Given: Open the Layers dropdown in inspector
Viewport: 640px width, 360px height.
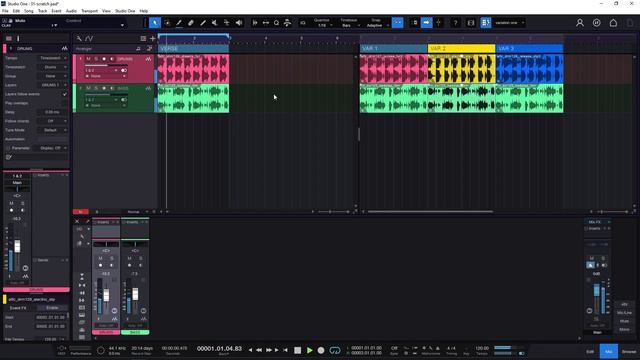Looking at the screenshot, I should [52, 85].
